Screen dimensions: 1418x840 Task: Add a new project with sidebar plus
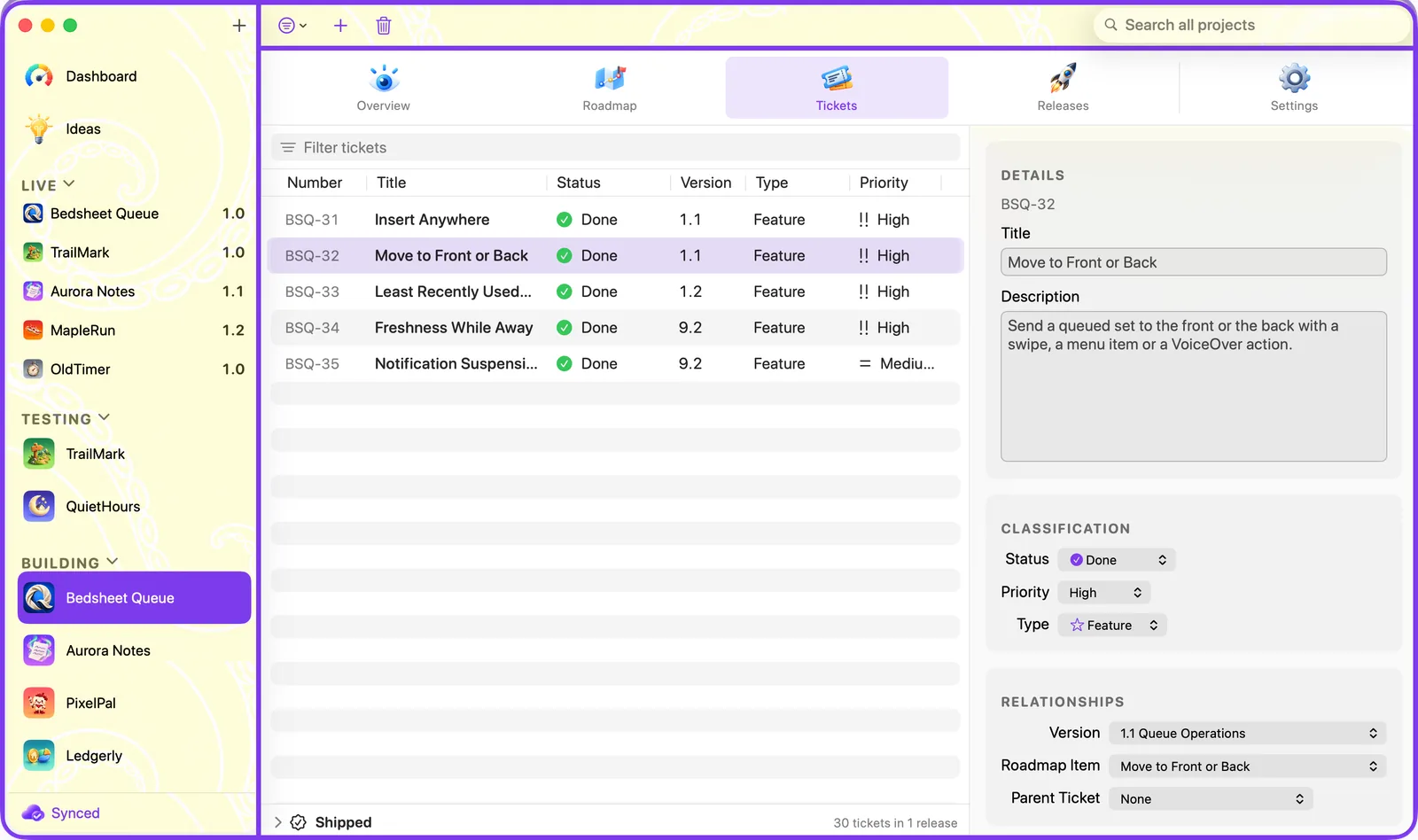pyautogui.click(x=239, y=26)
